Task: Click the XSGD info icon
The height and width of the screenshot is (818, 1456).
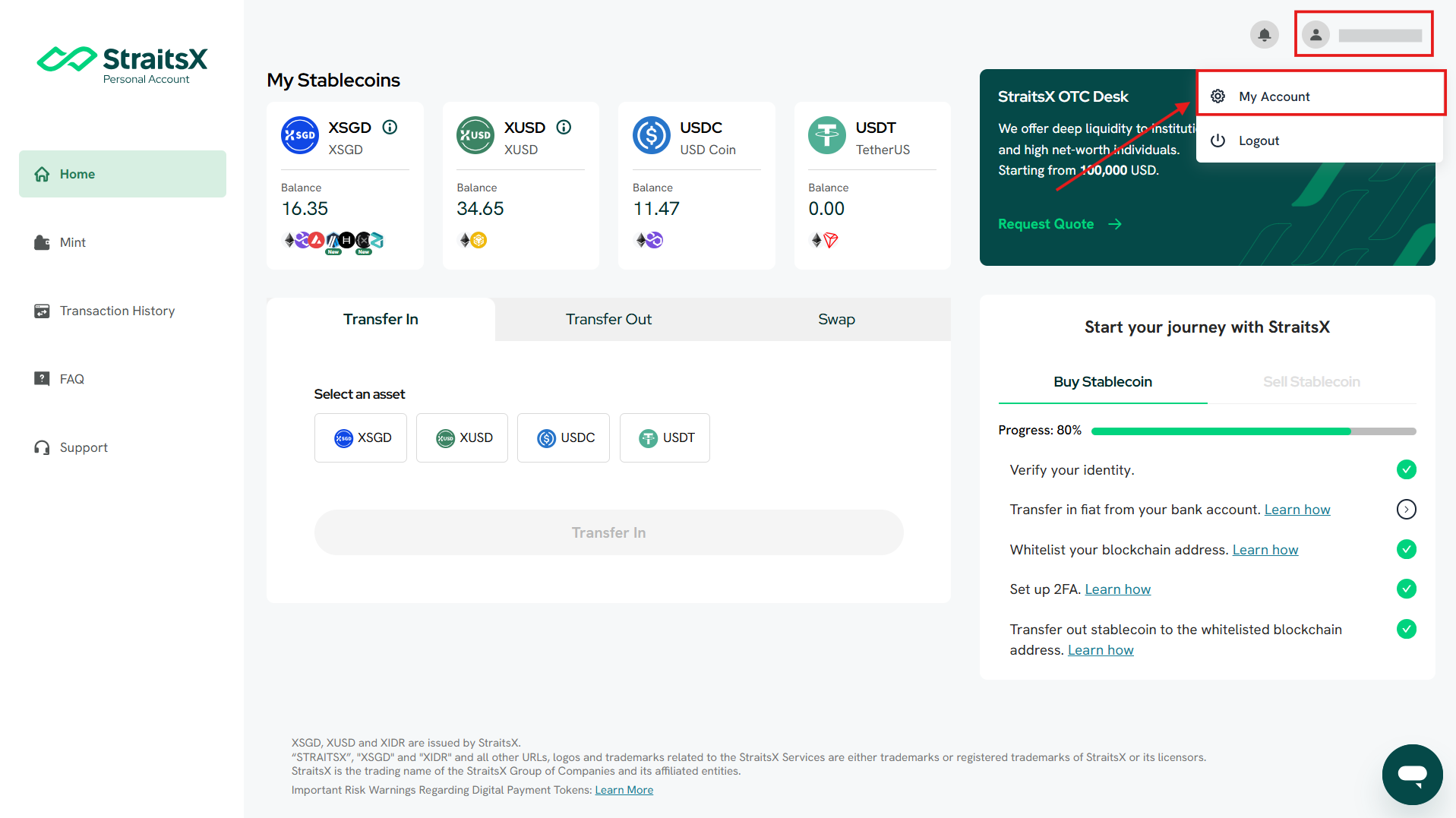Action: coord(390,127)
